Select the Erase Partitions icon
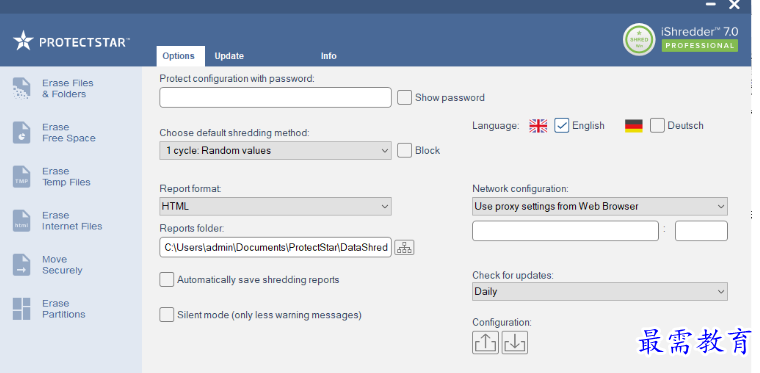This screenshot has width=760, height=373. [21, 309]
